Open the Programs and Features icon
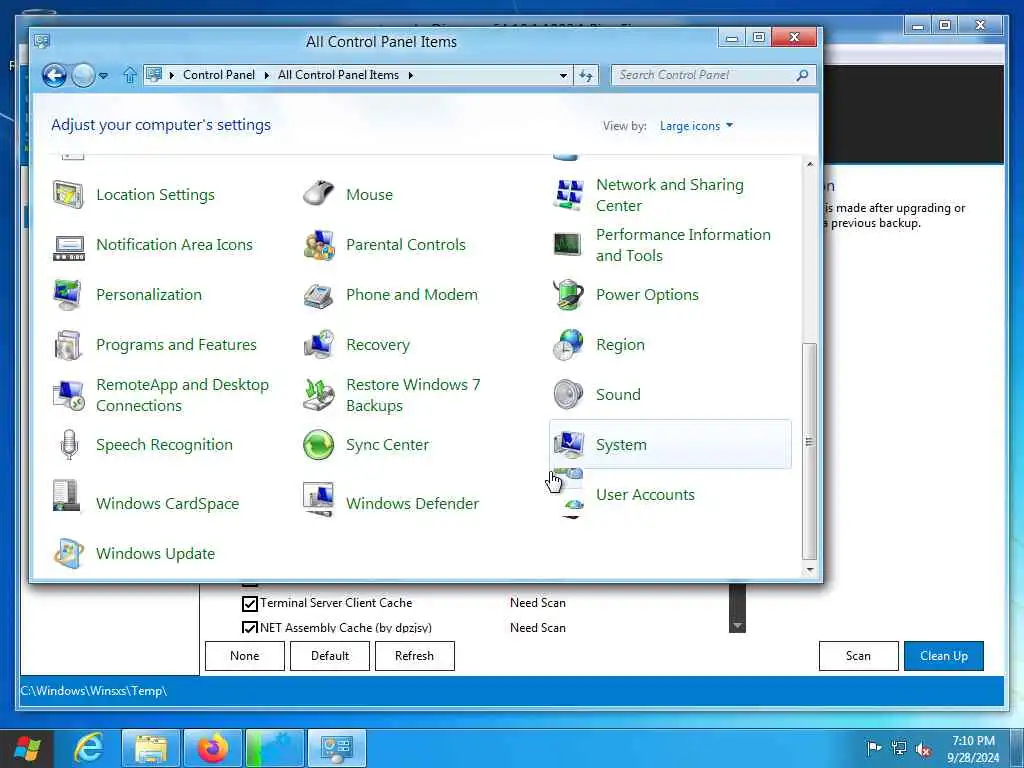Image resolution: width=1024 pixels, height=768 pixels. 68,345
